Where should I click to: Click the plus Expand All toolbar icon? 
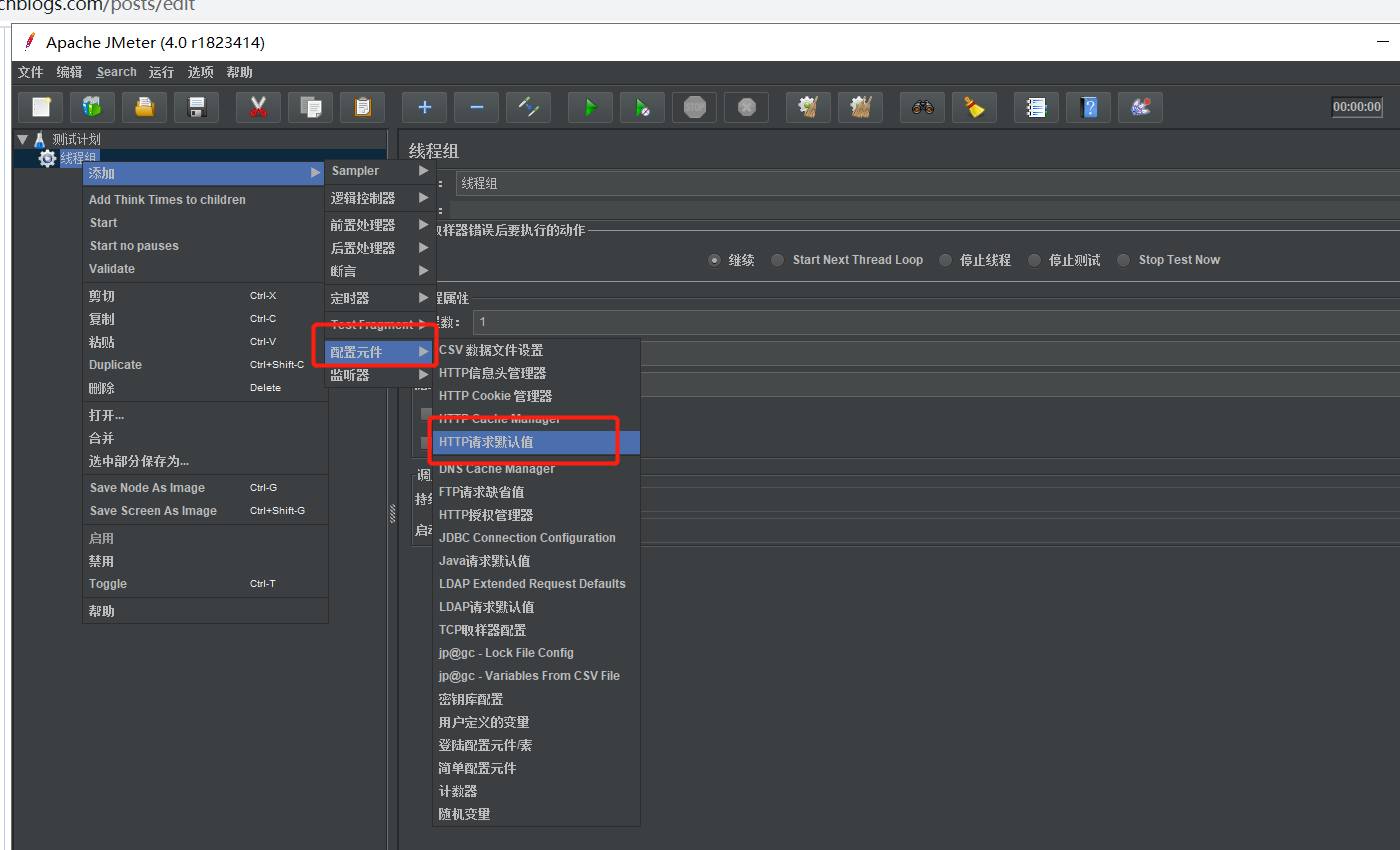(425, 107)
